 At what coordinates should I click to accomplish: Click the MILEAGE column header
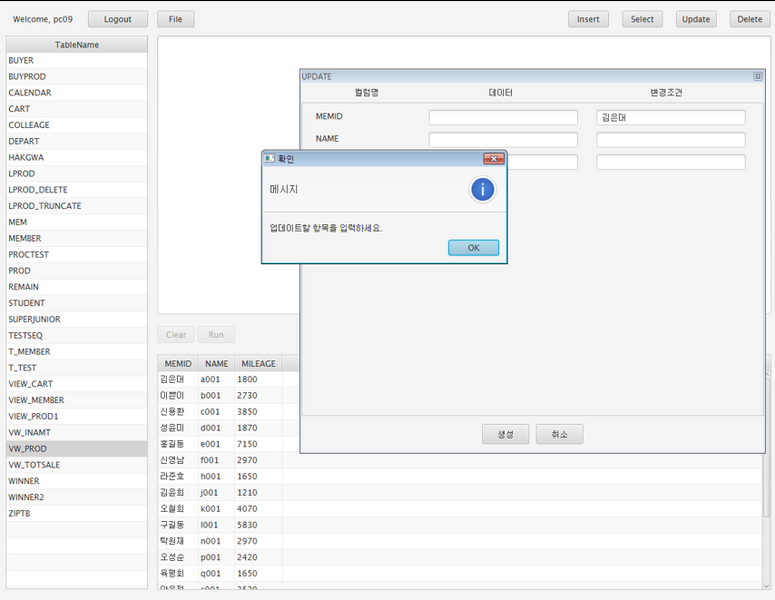coord(258,364)
